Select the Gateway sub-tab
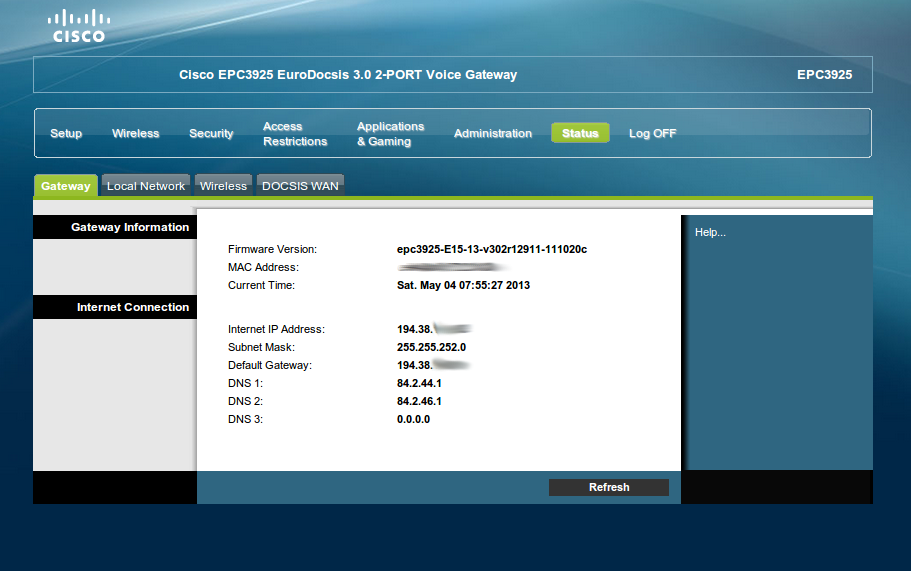The image size is (911, 571). (x=66, y=186)
